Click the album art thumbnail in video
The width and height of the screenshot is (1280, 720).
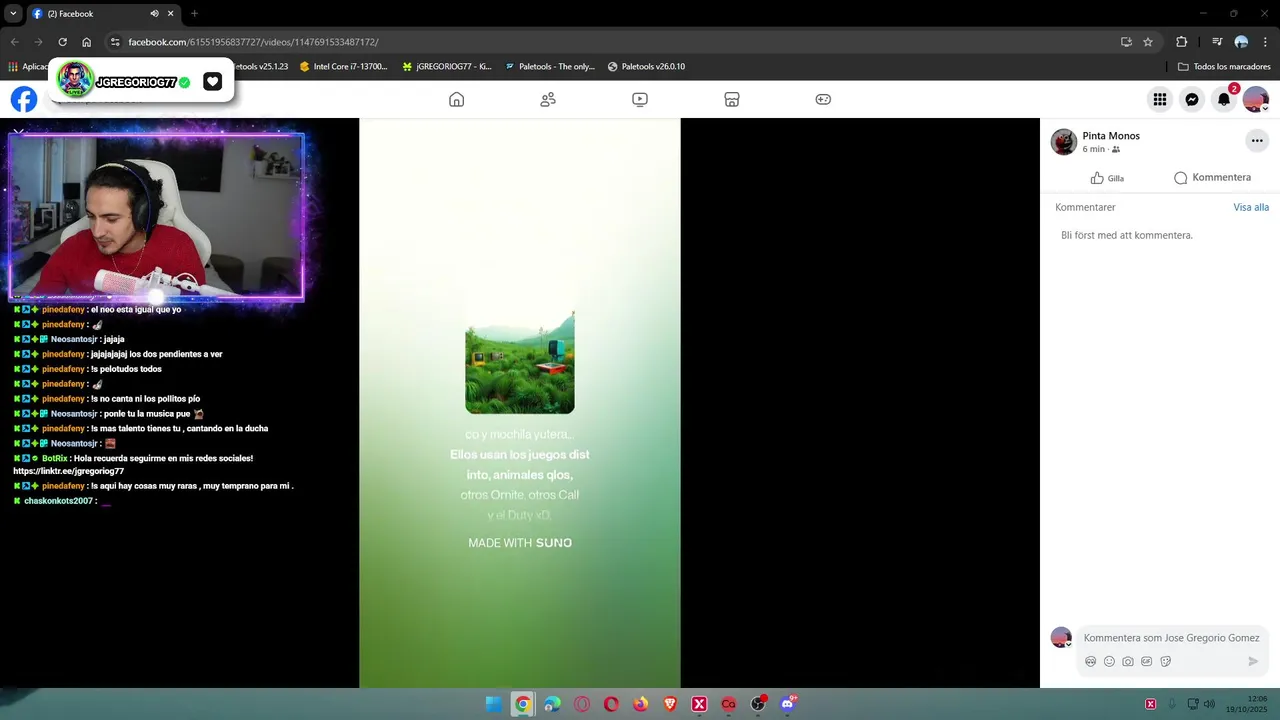(520, 362)
